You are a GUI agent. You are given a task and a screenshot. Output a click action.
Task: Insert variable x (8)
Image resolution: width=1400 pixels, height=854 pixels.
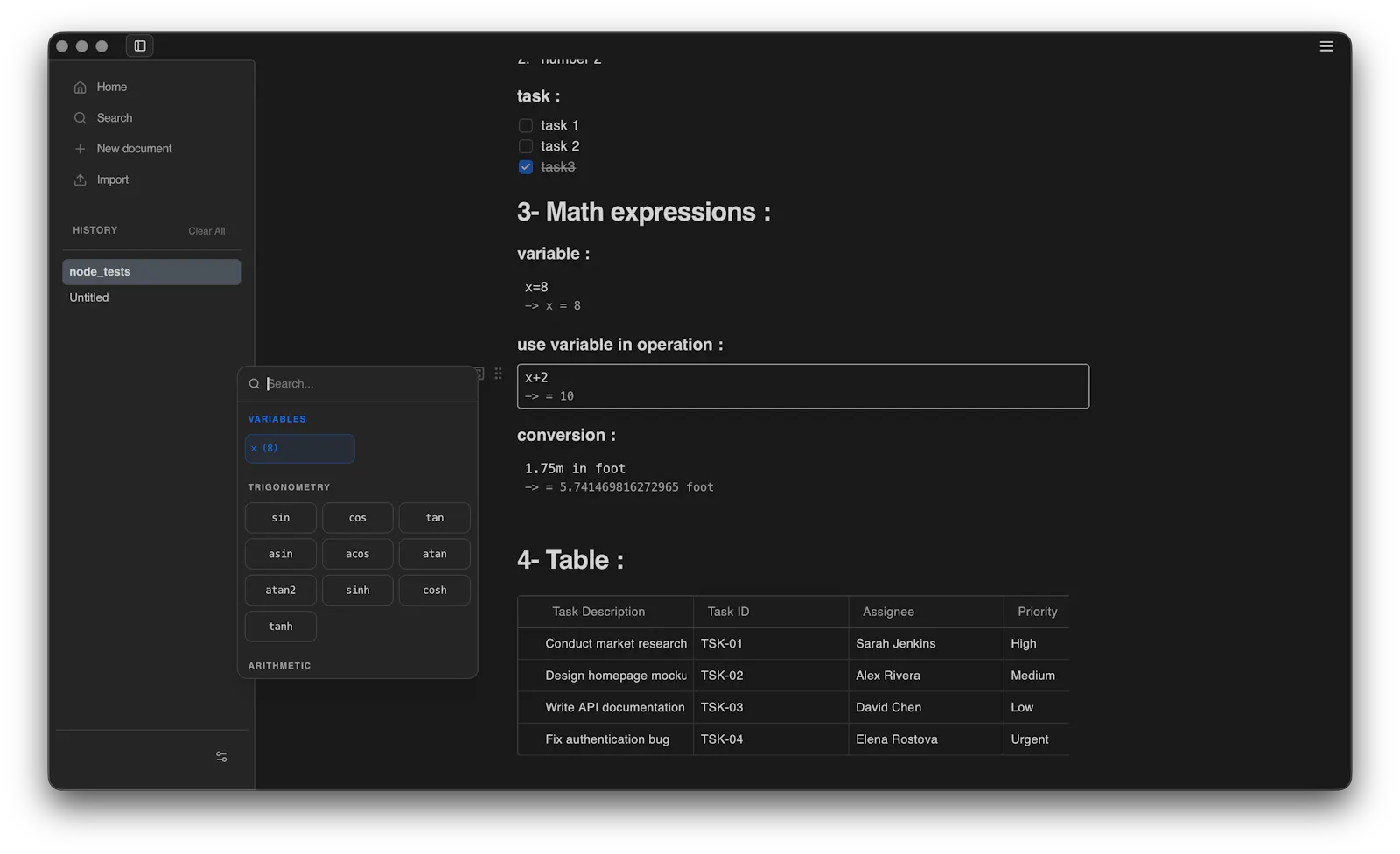300,449
